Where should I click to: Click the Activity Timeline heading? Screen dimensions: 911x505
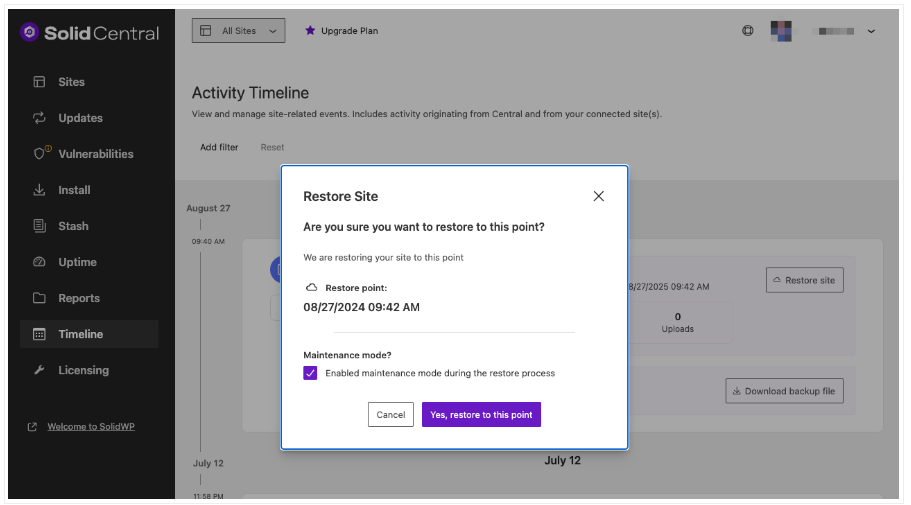[250, 93]
